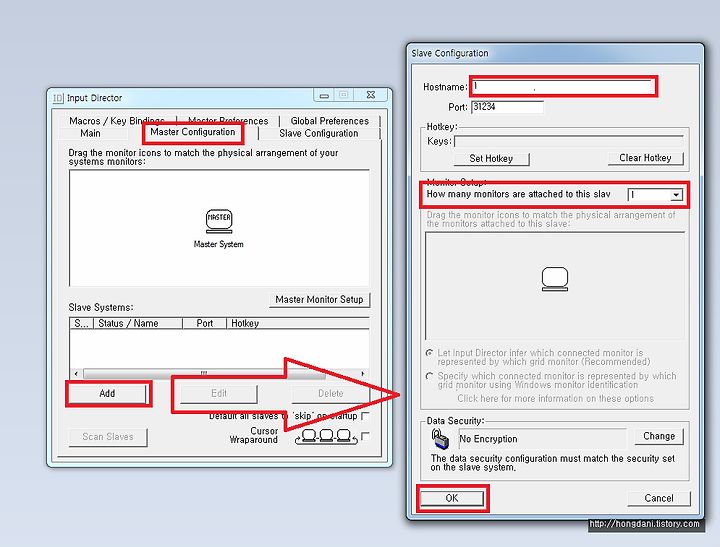Click the Port field showing 31234

pos(507,107)
